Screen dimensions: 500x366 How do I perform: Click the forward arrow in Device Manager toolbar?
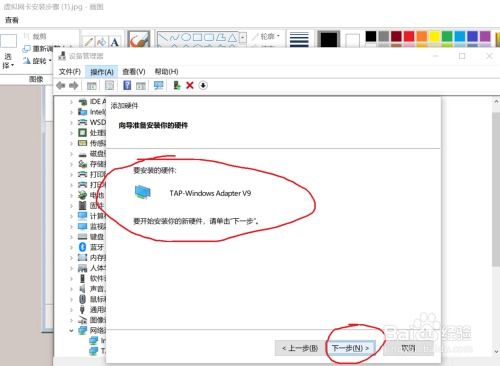click(73, 86)
